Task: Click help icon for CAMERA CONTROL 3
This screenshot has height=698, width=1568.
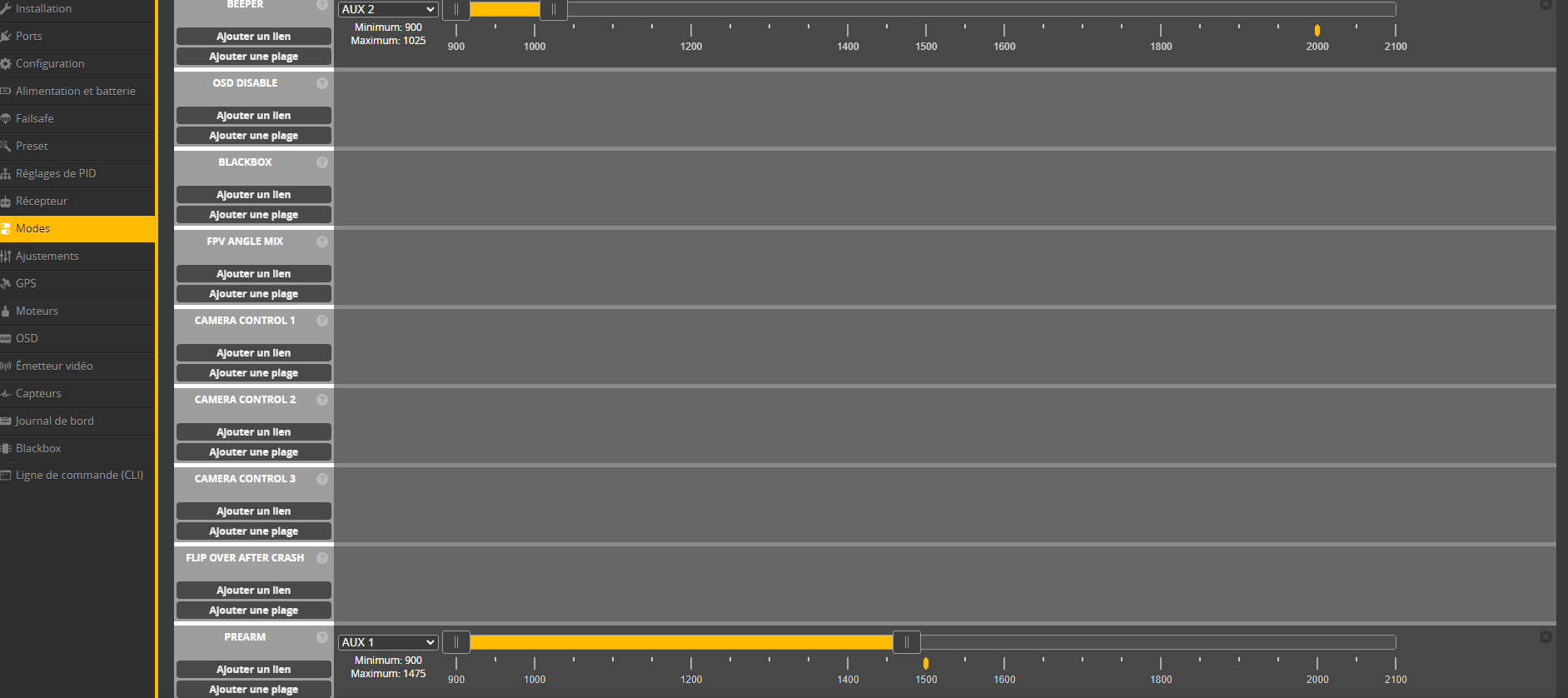Action: tap(322, 479)
